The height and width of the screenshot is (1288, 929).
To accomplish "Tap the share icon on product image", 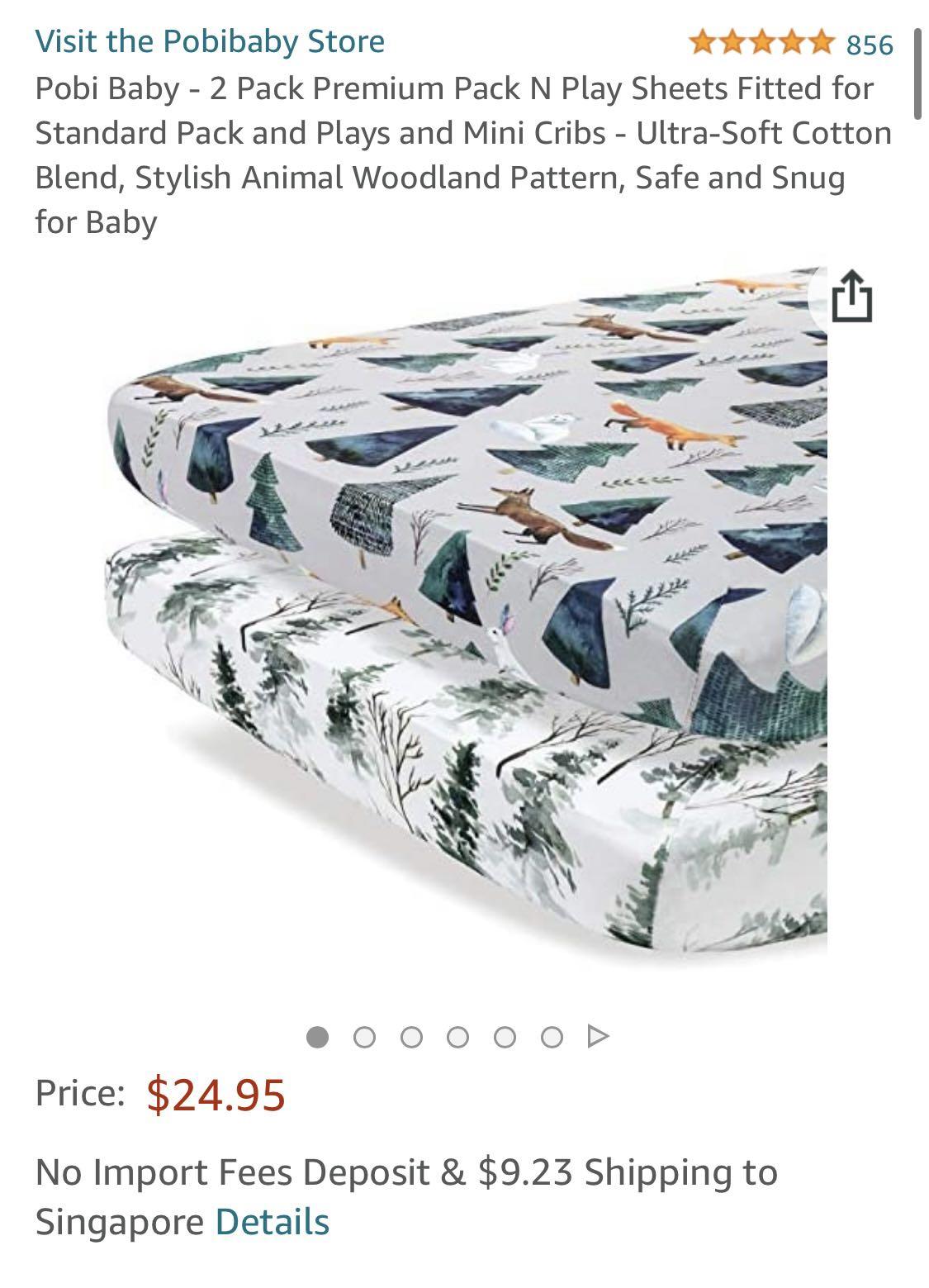I will pos(851,297).
